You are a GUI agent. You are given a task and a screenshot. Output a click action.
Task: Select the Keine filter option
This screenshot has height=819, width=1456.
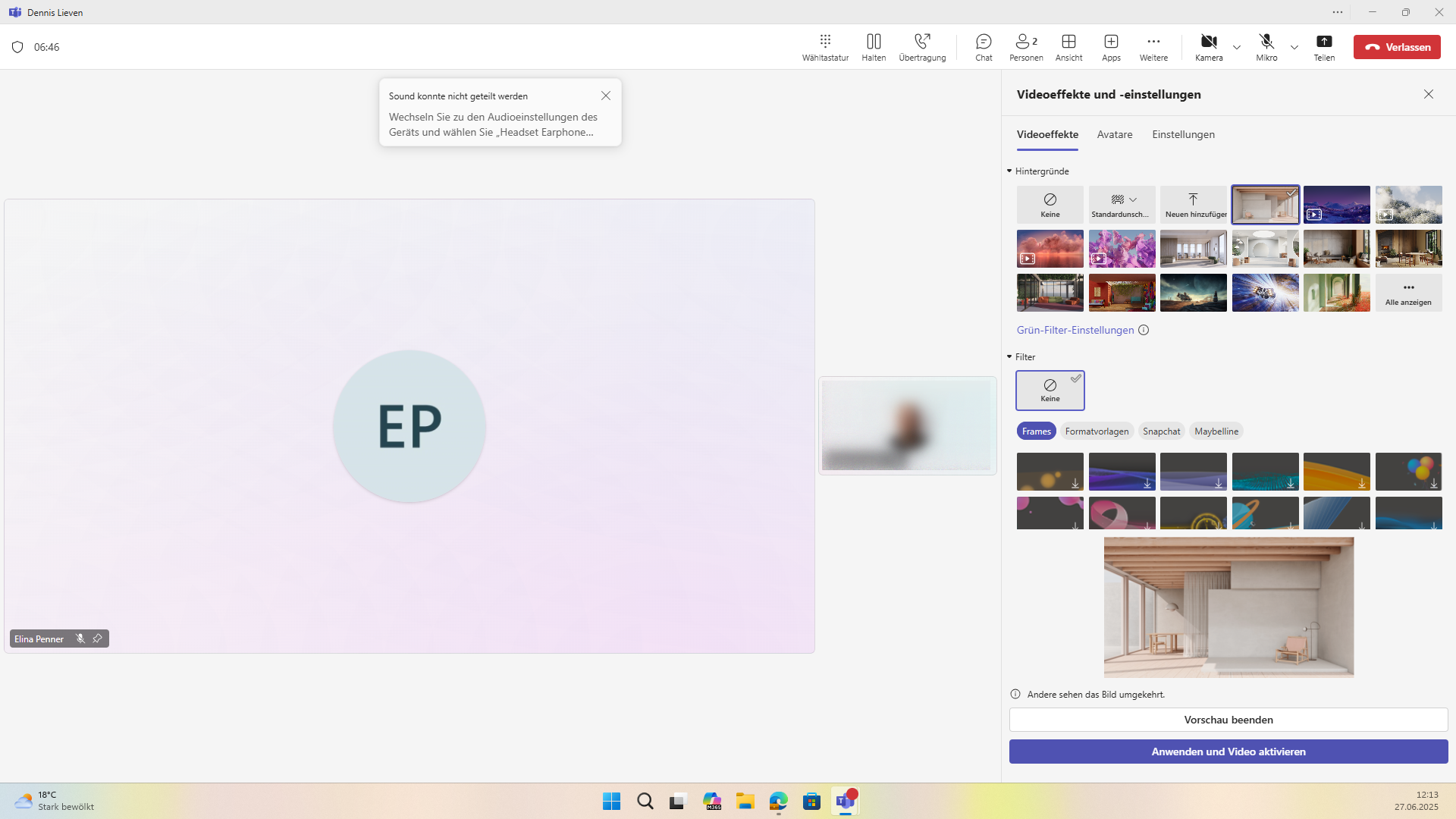pyautogui.click(x=1050, y=390)
